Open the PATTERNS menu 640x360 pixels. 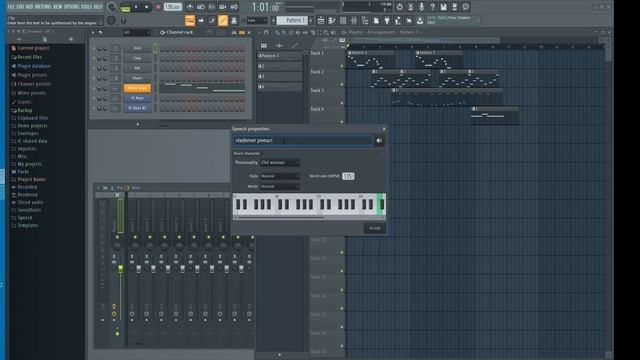coord(43,7)
